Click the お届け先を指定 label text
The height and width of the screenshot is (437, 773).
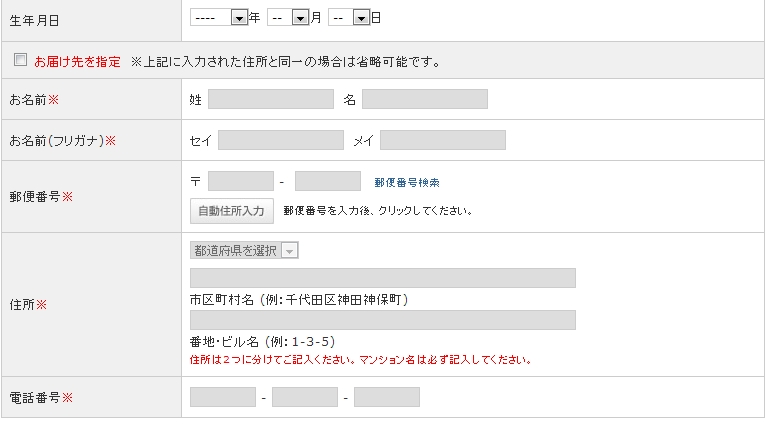click(x=77, y=62)
